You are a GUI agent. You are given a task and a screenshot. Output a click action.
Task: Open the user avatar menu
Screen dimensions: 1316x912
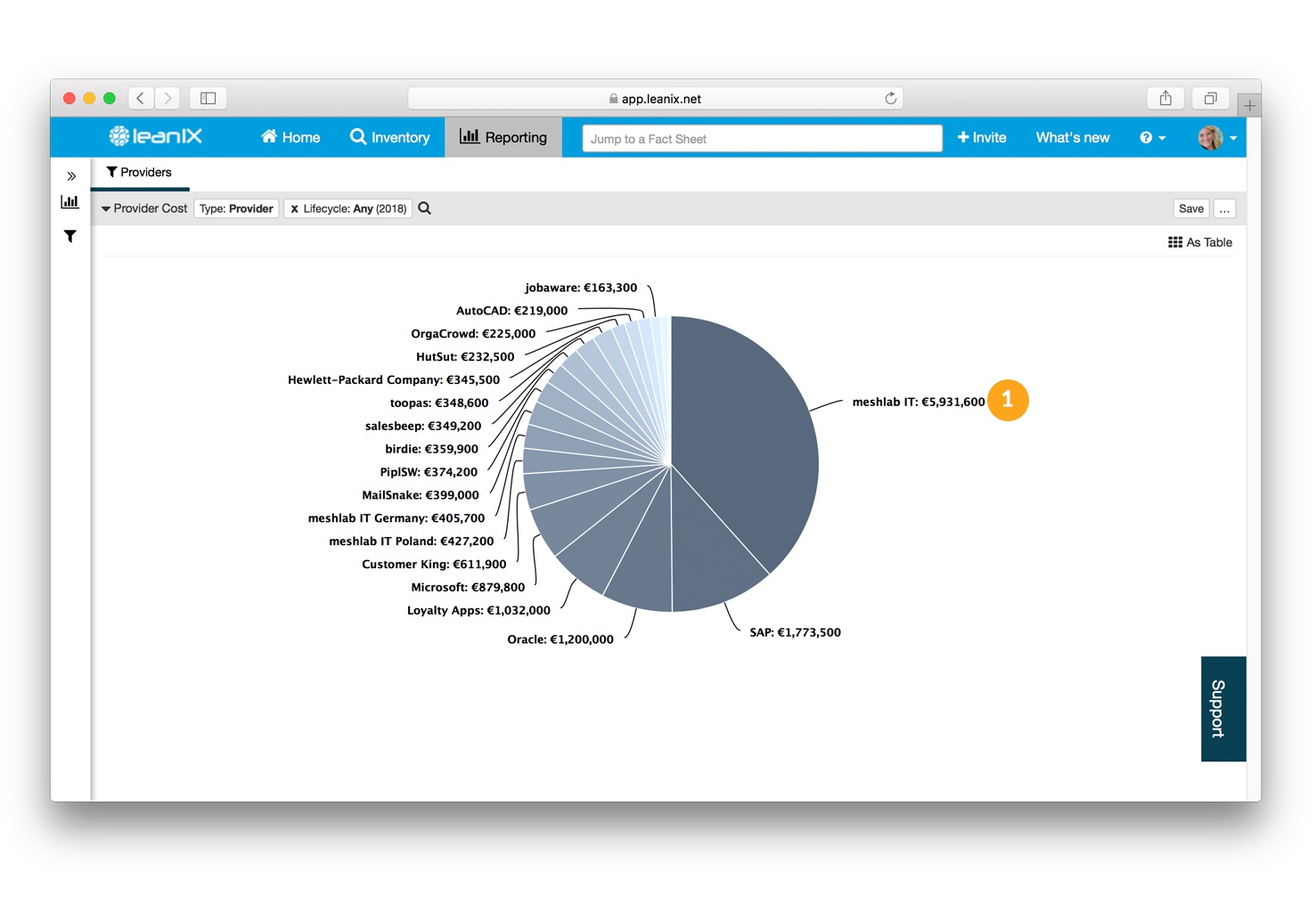(1217, 138)
